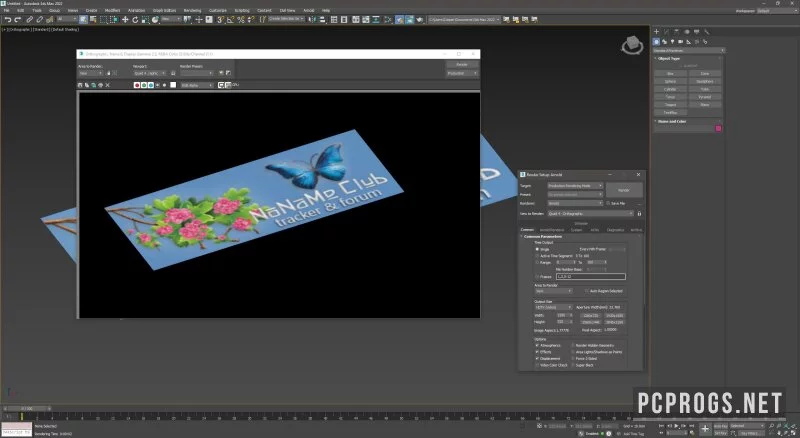Toggle the Atmospherics checkbox
The width and height of the screenshot is (800, 438).
click(x=537, y=346)
